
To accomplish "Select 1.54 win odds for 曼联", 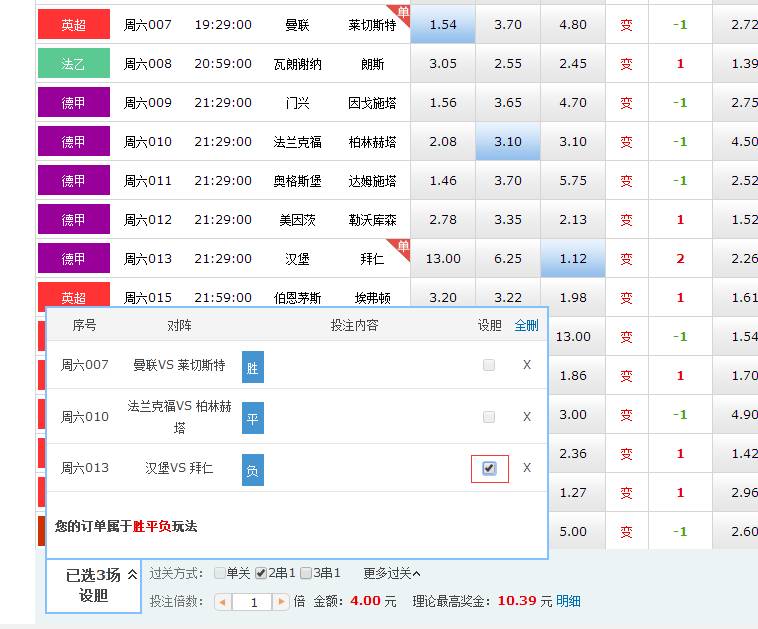I will coord(442,25).
